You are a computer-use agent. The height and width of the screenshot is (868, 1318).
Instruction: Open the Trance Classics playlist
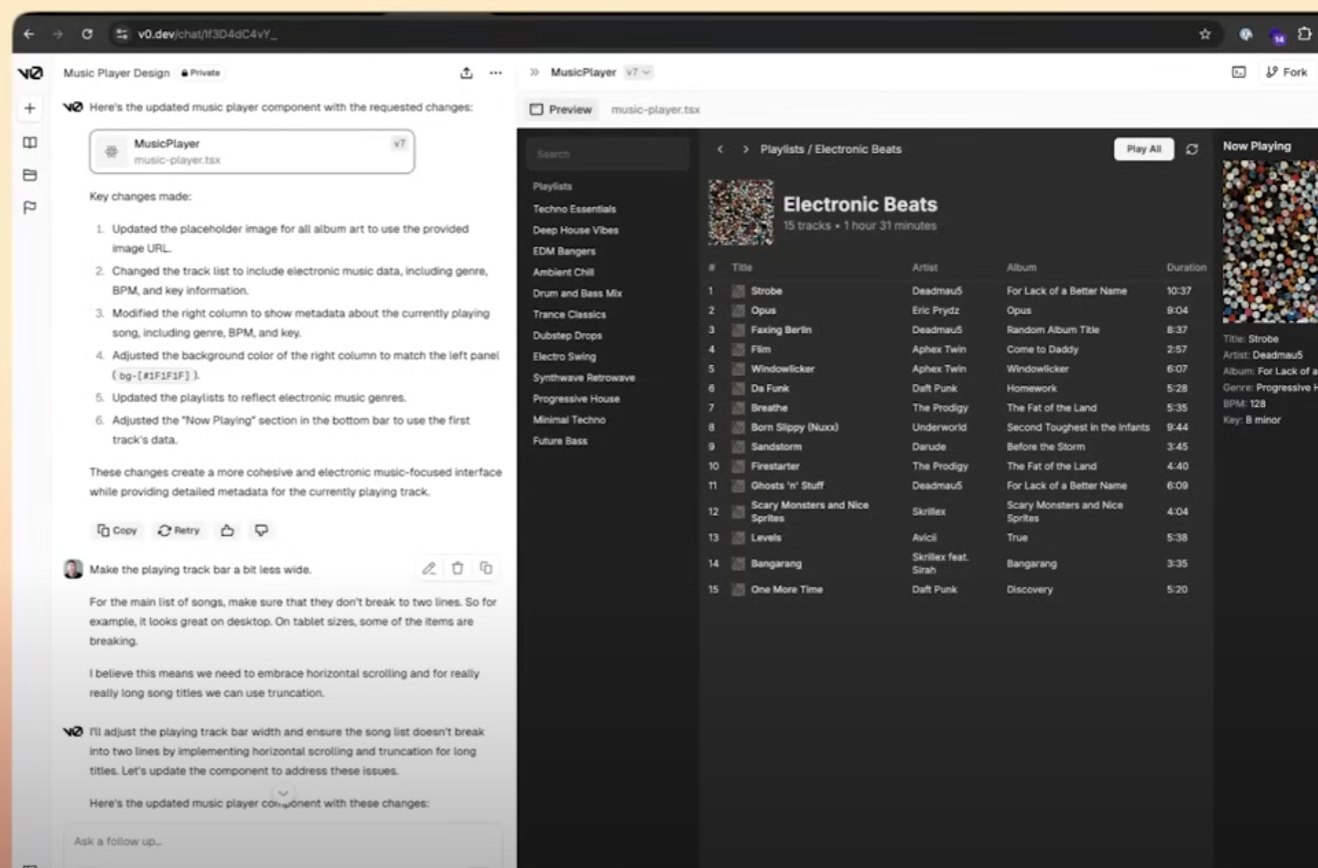point(569,314)
